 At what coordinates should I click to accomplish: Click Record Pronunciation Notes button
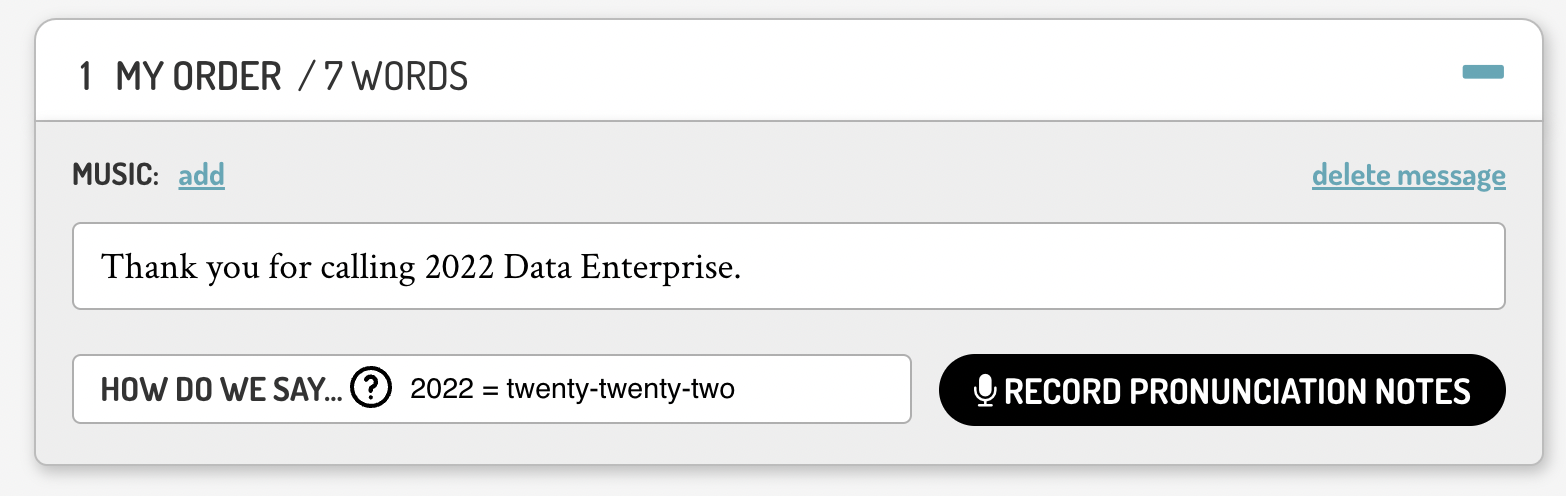[x=1222, y=390]
